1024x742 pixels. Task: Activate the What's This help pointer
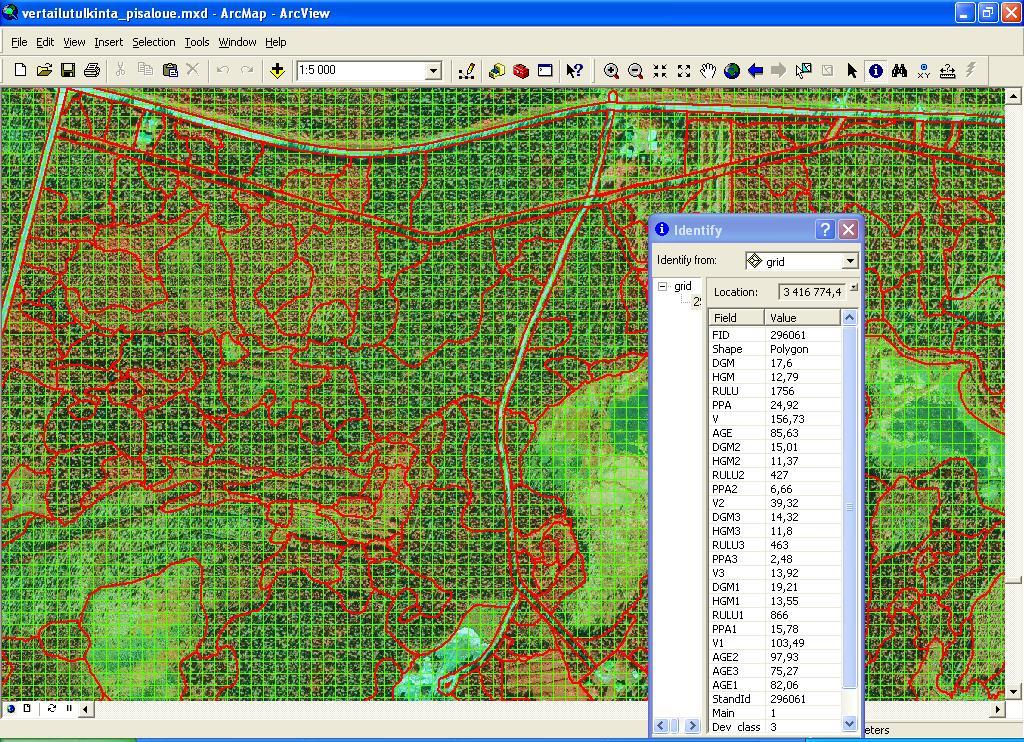(574, 71)
